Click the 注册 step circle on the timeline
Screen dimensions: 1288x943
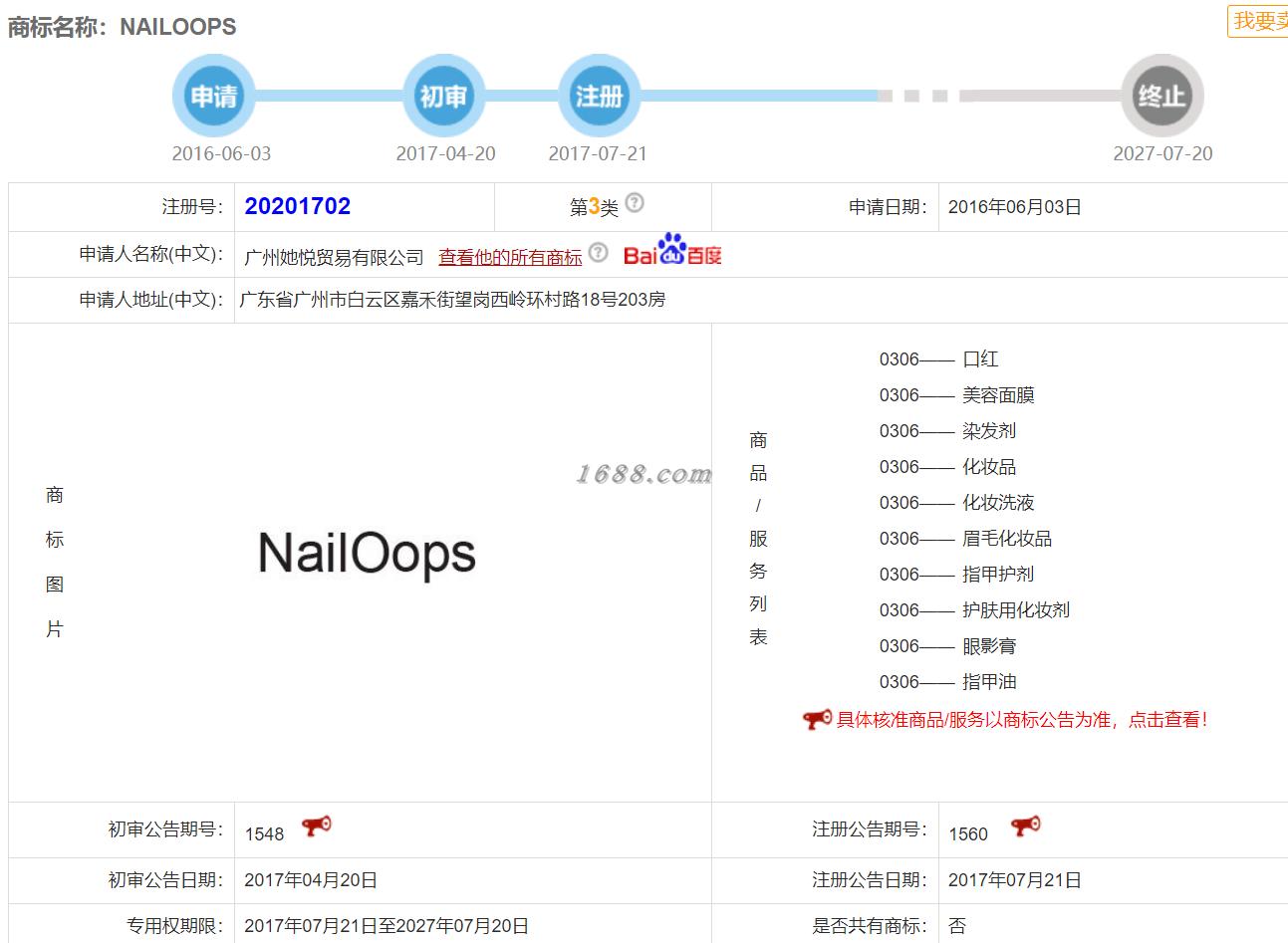coord(599,96)
